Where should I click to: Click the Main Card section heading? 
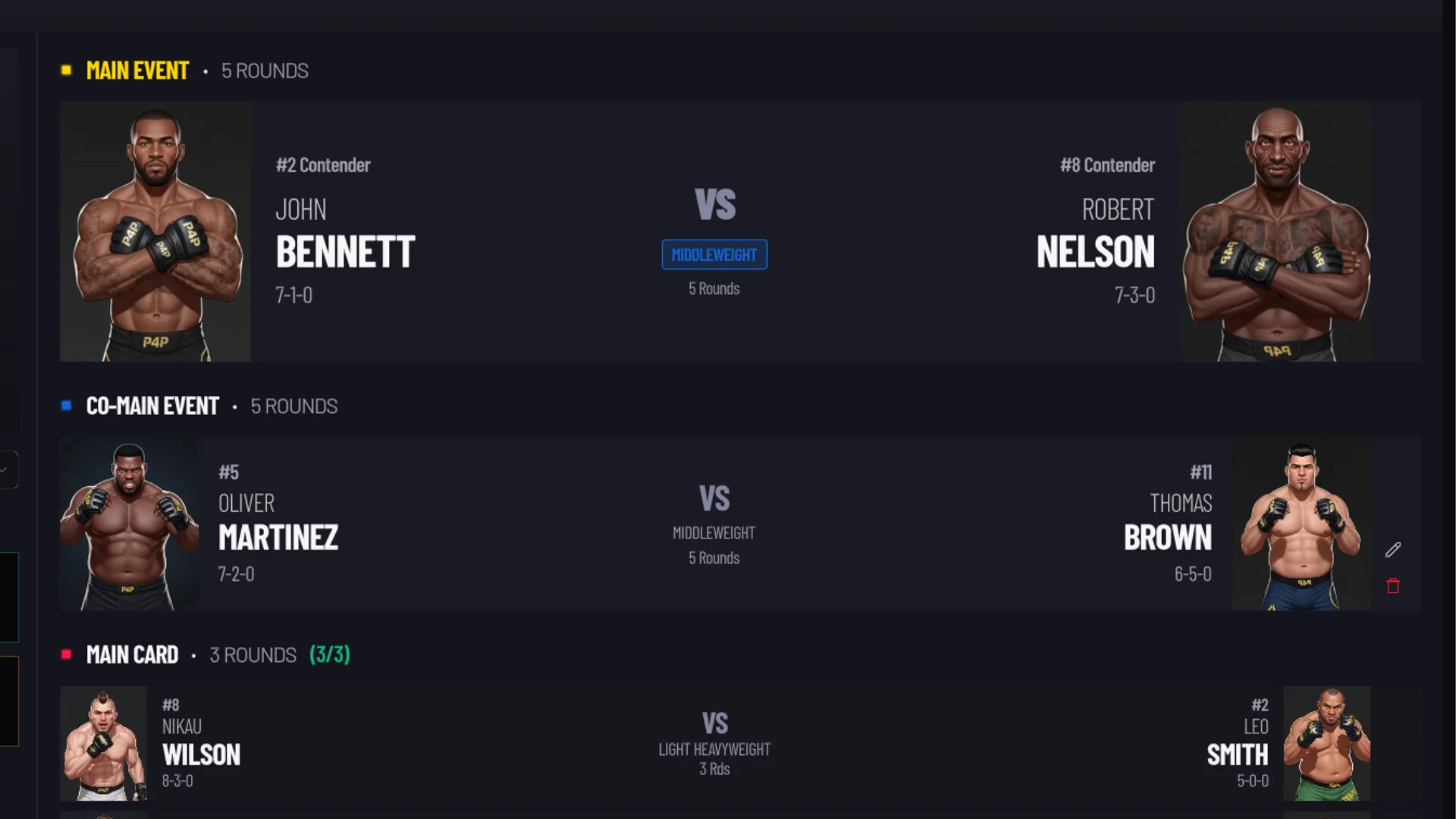pos(133,655)
